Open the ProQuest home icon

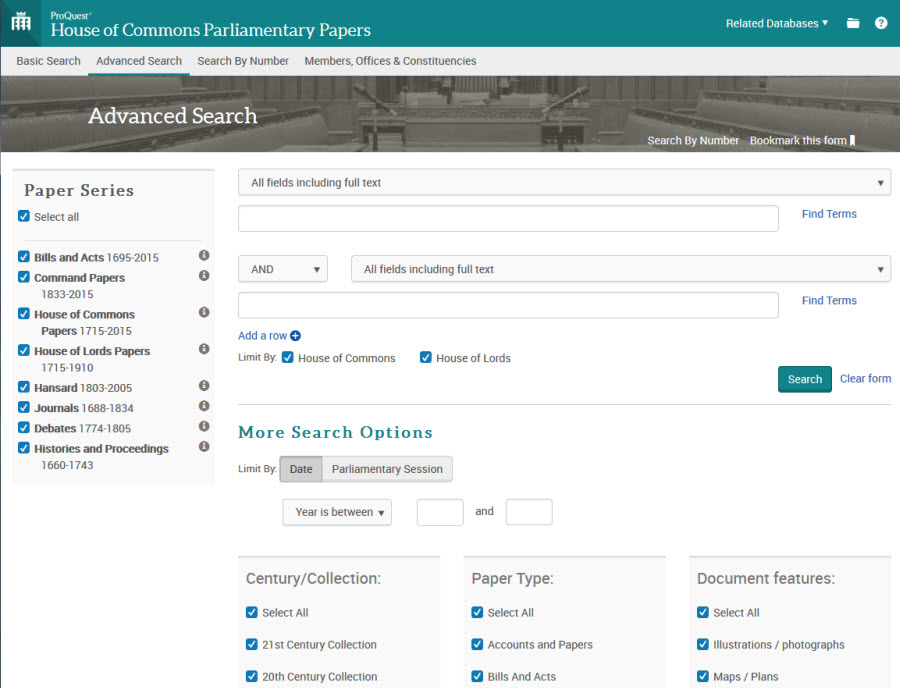pyautogui.click(x=20, y=21)
